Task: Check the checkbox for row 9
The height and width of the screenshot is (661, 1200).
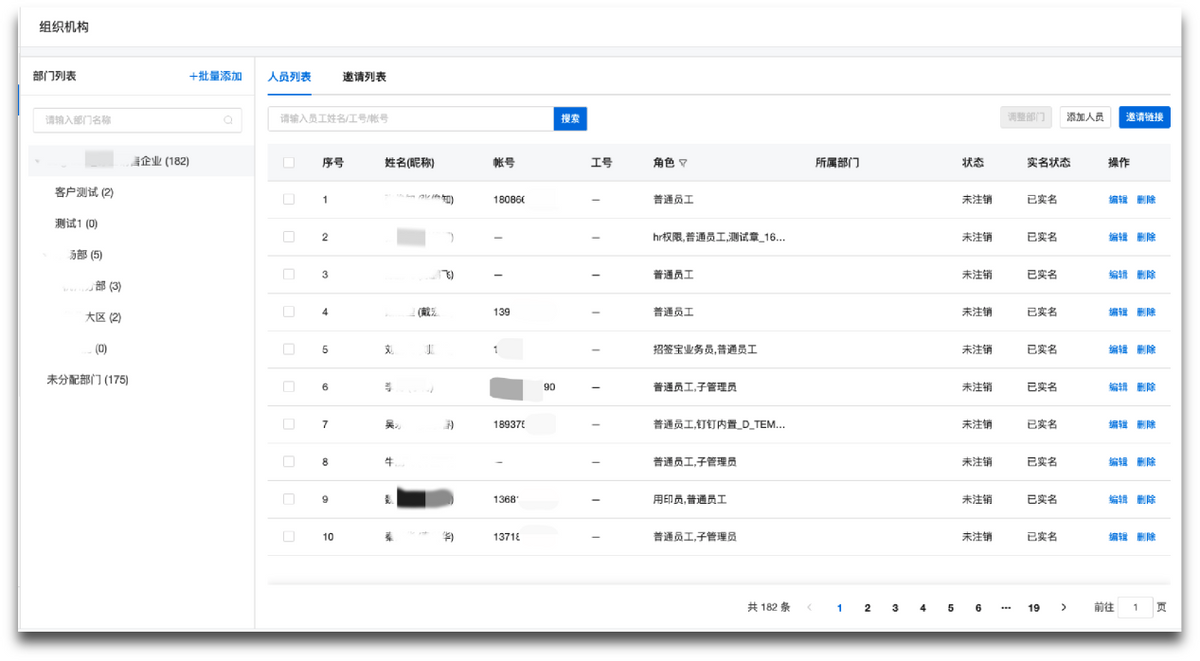Action: 289,499
